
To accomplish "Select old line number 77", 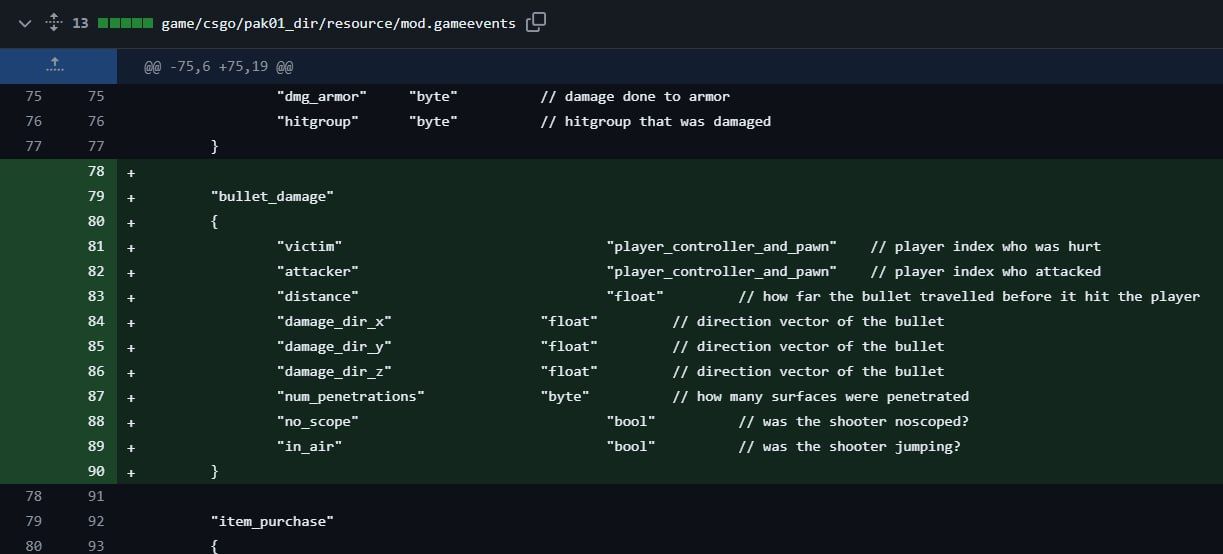I will (34, 146).
